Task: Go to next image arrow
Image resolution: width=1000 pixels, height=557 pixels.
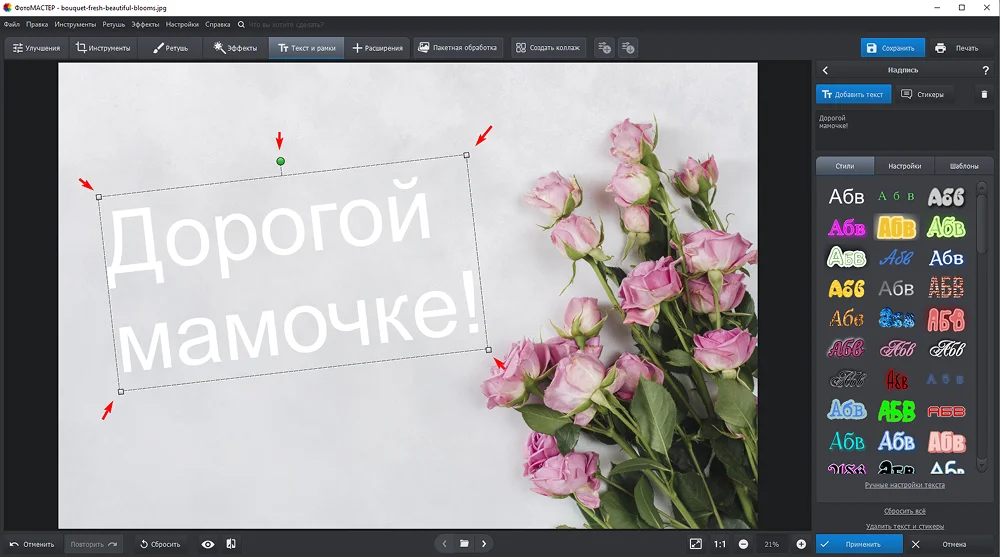Action: (x=484, y=544)
